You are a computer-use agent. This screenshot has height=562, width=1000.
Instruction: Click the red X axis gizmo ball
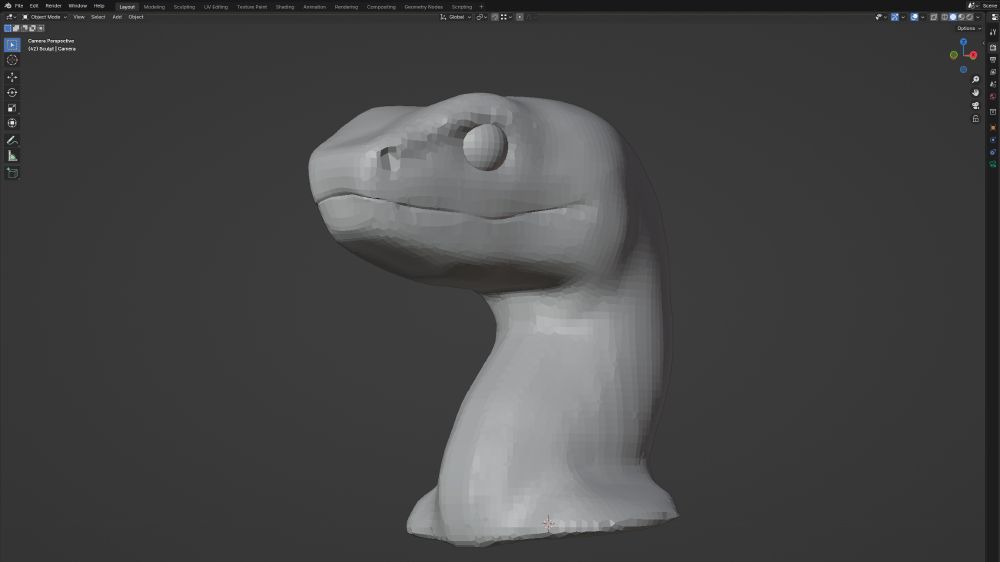coord(973,55)
